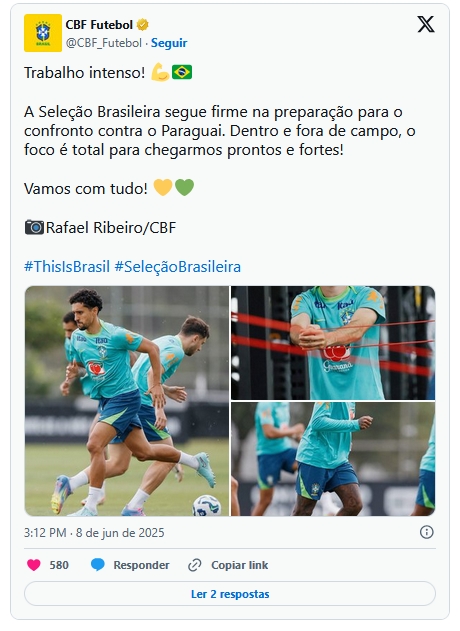Open the #ThisIsBrasil hashtag
The width and height of the screenshot is (460, 631).
coord(67,266)
